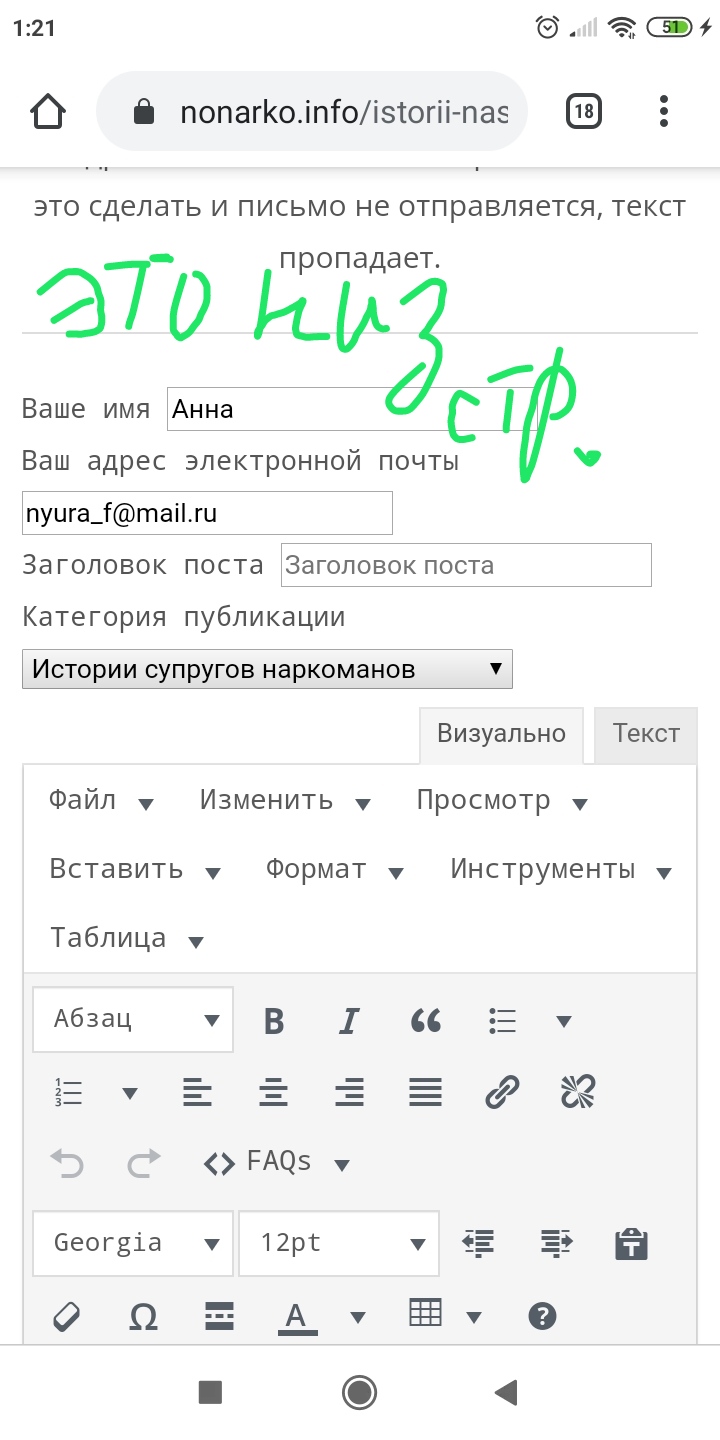This screenshot has width=720, height=1440.
Task: Open Категория публикации select box
Action: 267,669
